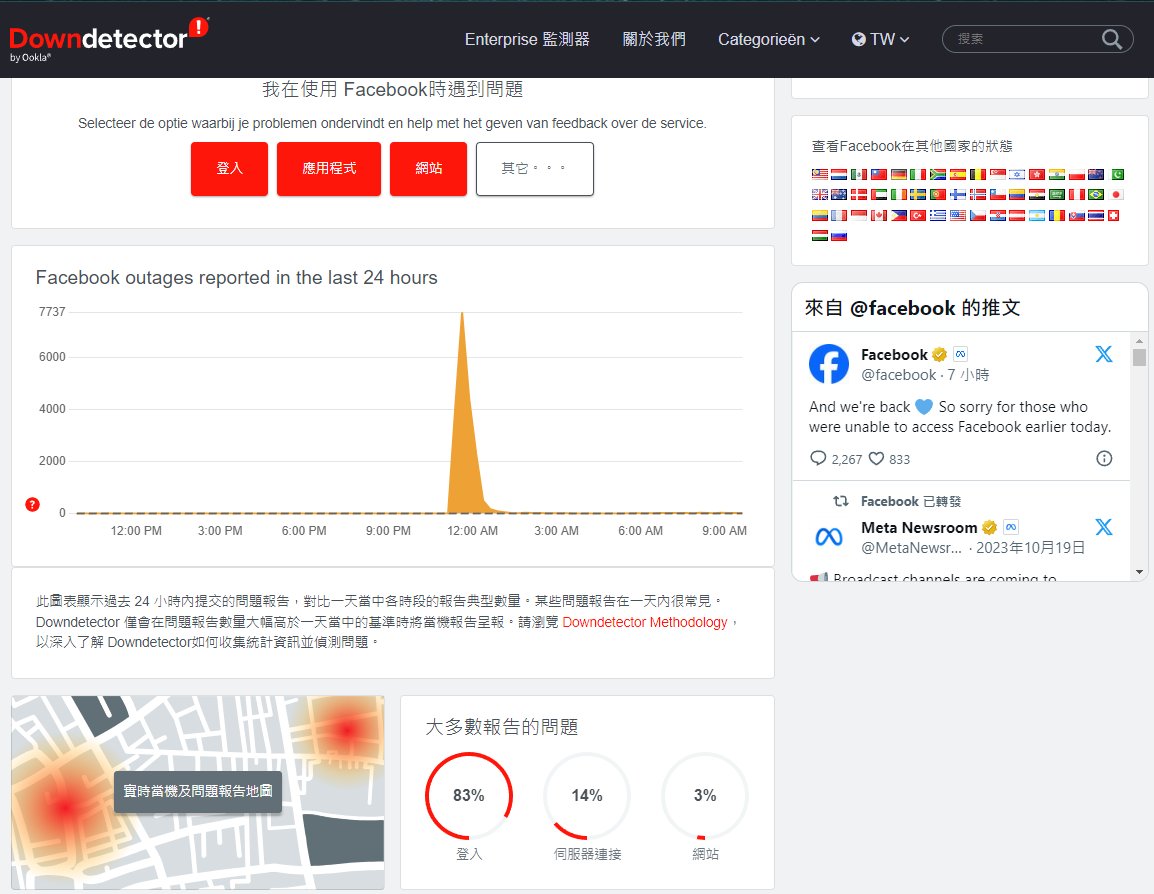
Task: Click the globe icon next to TW
Action: click(858, 39)
